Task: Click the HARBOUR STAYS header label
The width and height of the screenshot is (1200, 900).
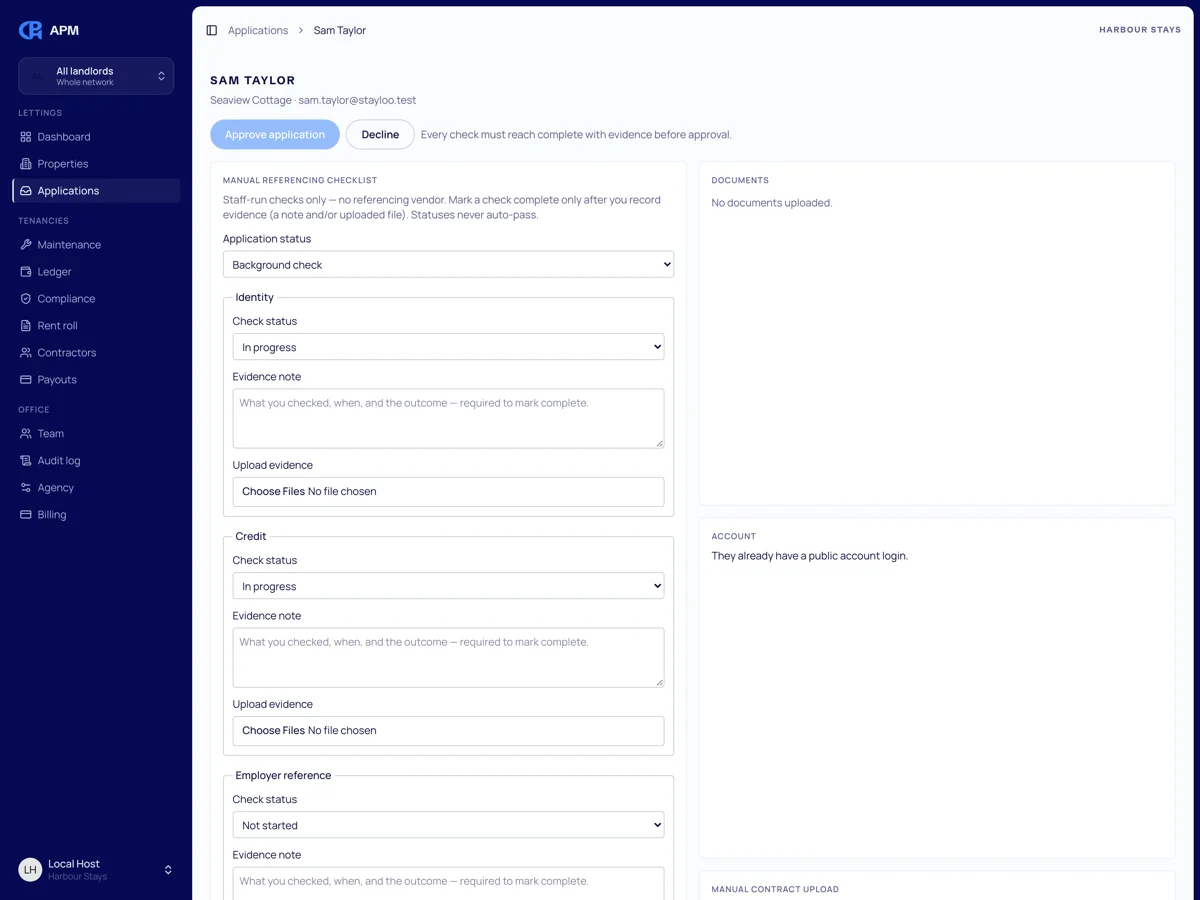Action: [x=1140, y=30]
